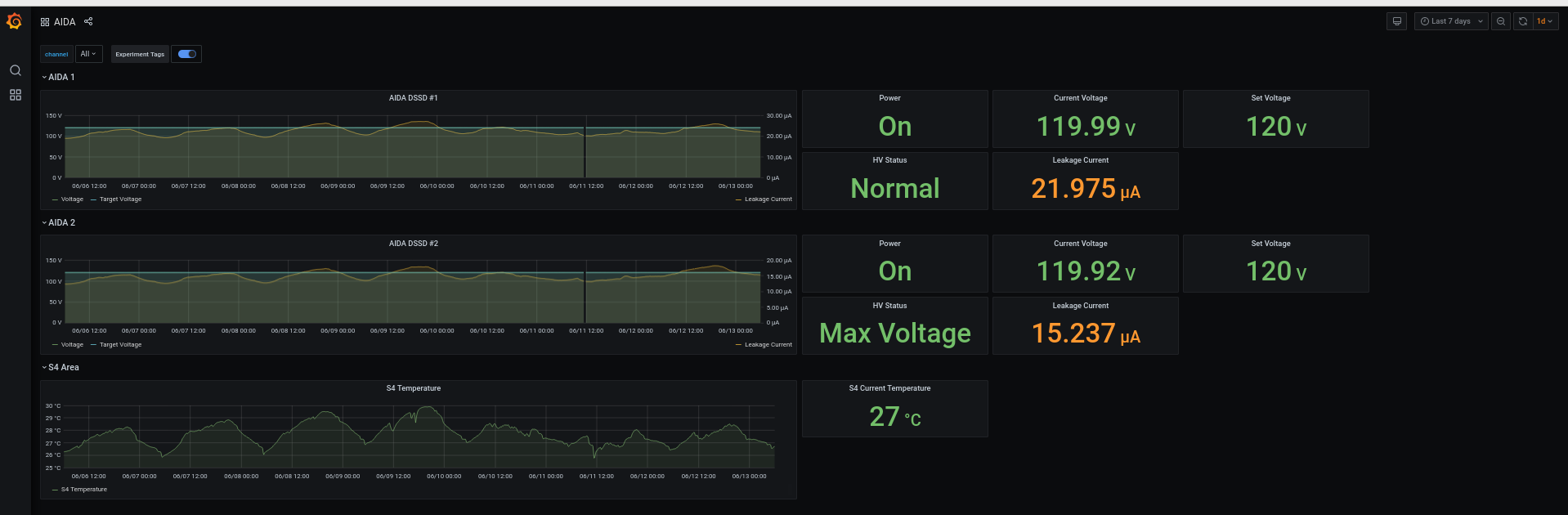Open AIDA 1 Leakage Current panel title
This screenshot has width=1568, height=515.
(1080, 160)
